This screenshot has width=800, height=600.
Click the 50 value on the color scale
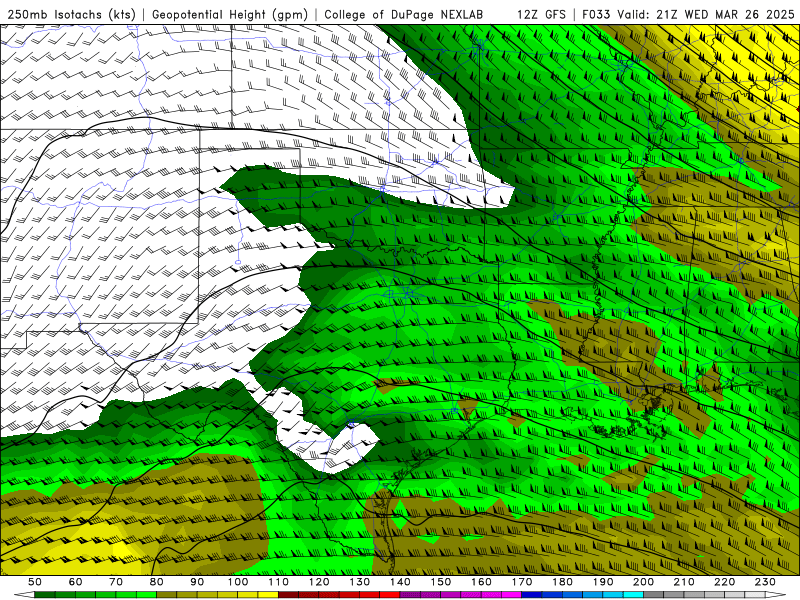35,582
